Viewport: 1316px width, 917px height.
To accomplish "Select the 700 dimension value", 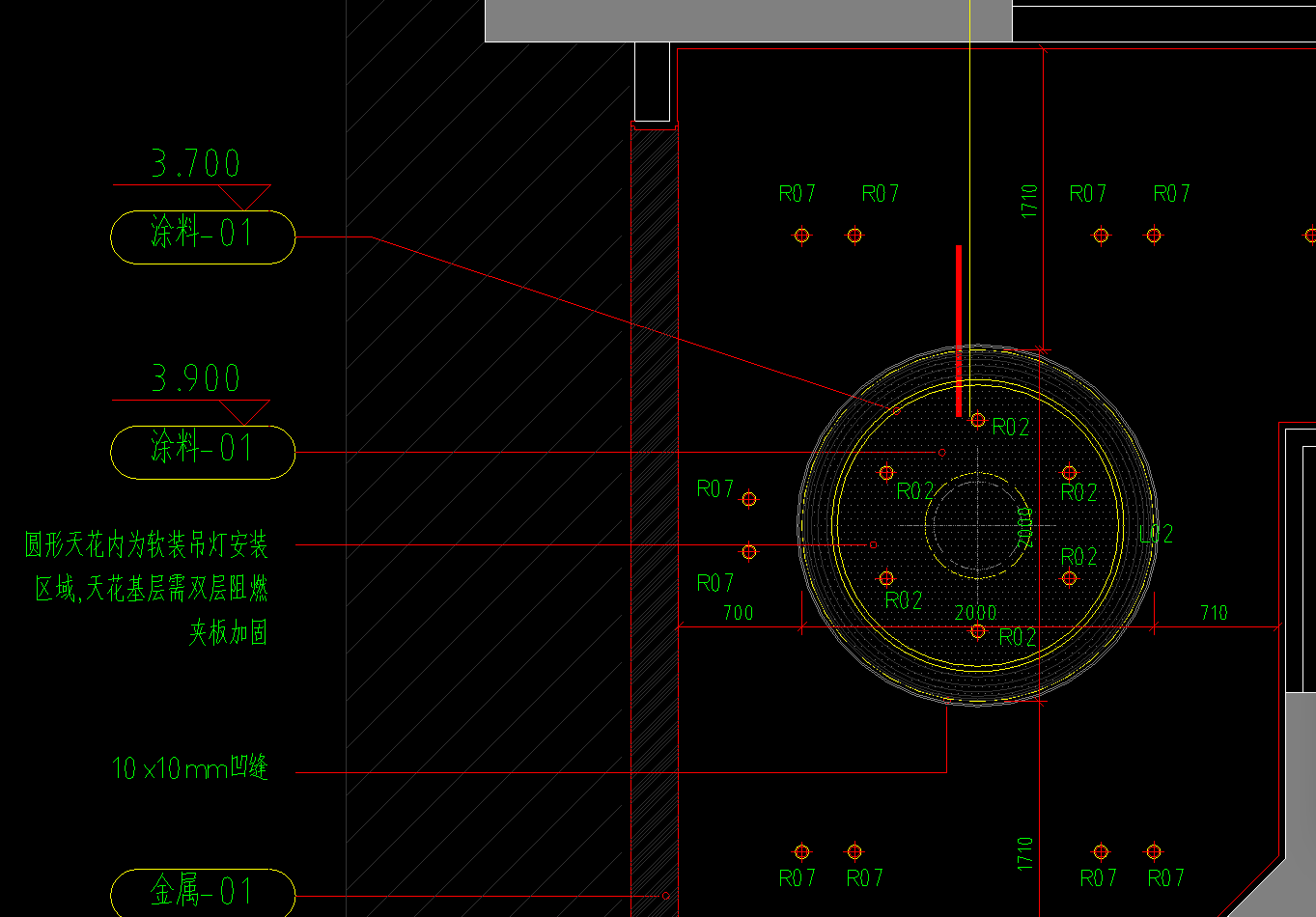I will [x=738, y=613].
